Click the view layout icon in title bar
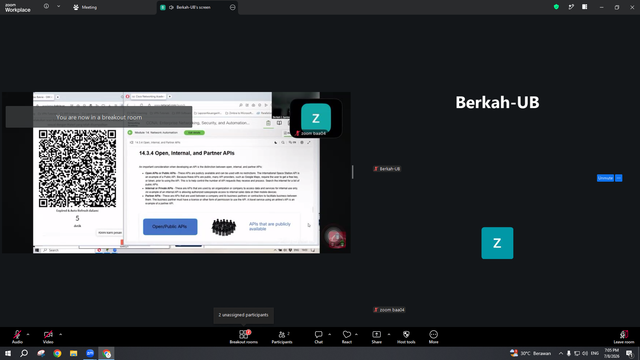Viewport: 640px width, 360px height. click(x=584, y=7)
